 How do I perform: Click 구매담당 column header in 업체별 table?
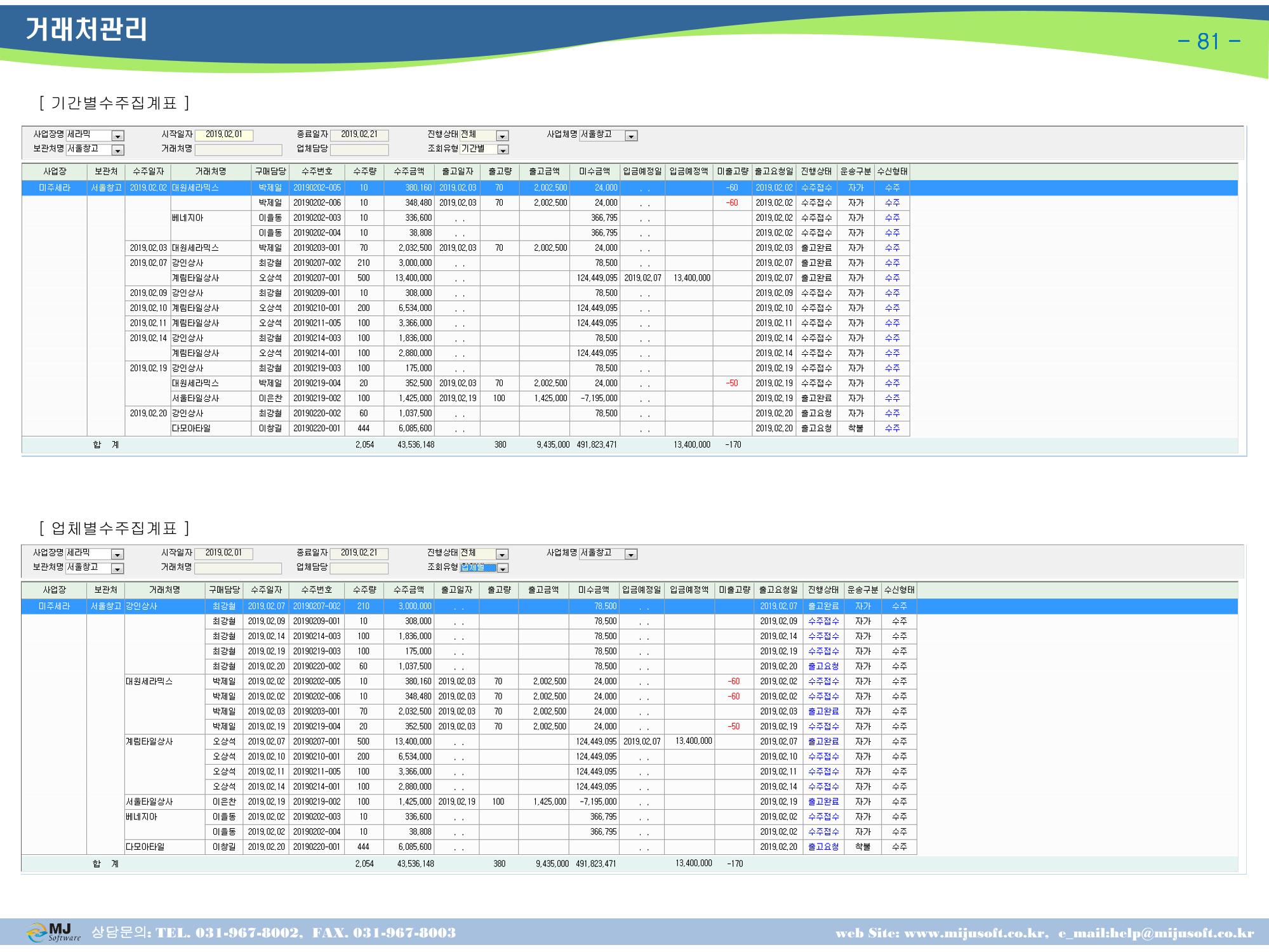(224, 590)
